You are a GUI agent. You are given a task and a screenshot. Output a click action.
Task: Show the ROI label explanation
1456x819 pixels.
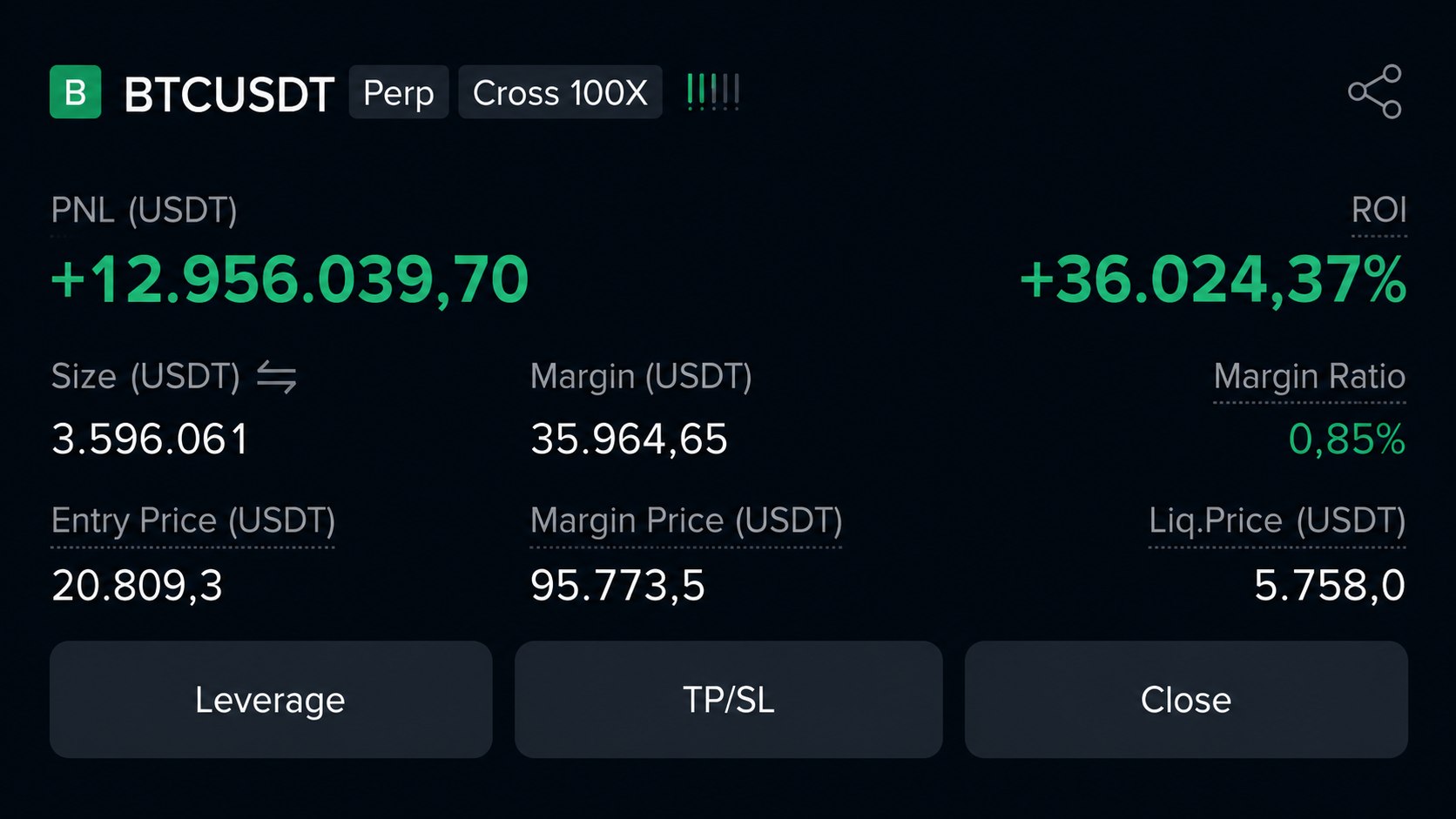[x=1378, y=211]
